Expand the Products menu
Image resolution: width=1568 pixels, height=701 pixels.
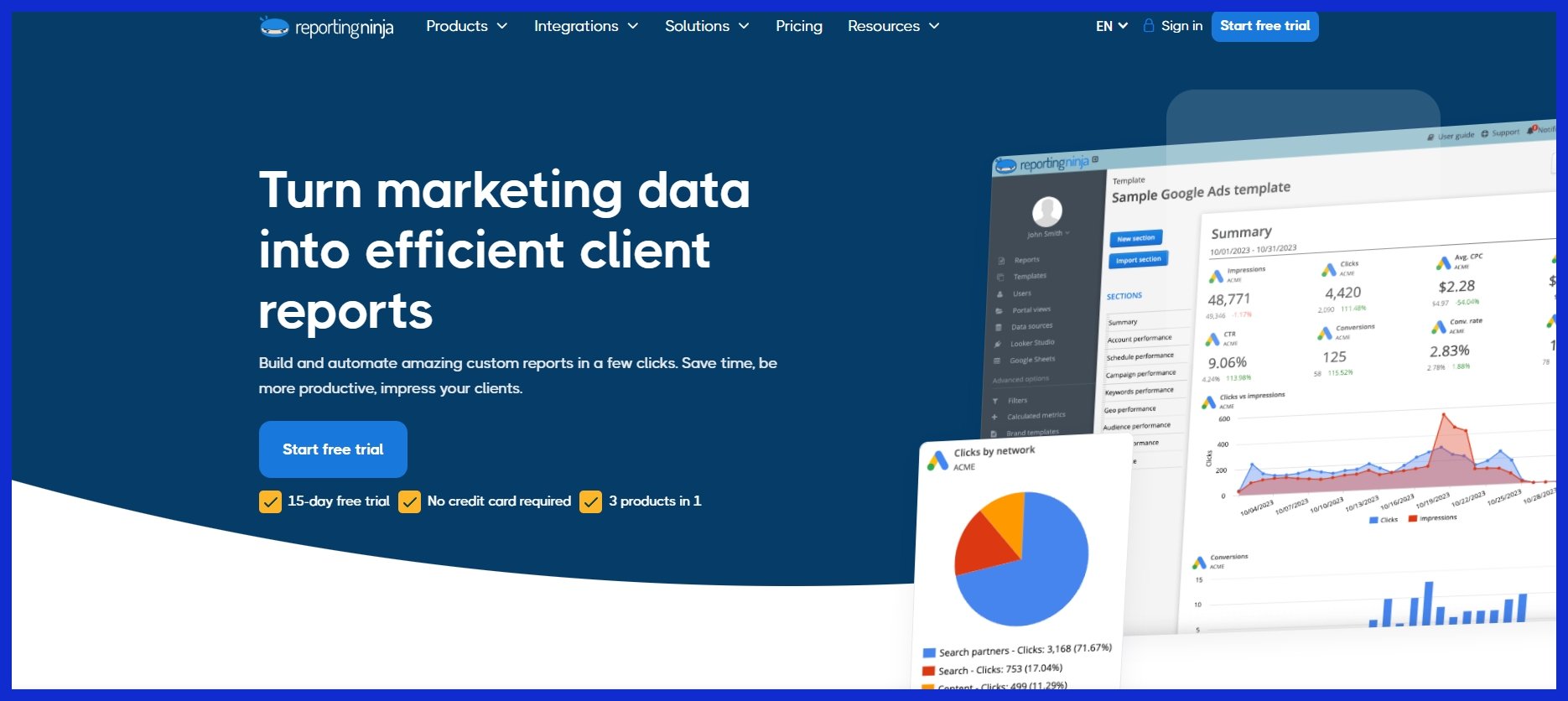(467, 26)
